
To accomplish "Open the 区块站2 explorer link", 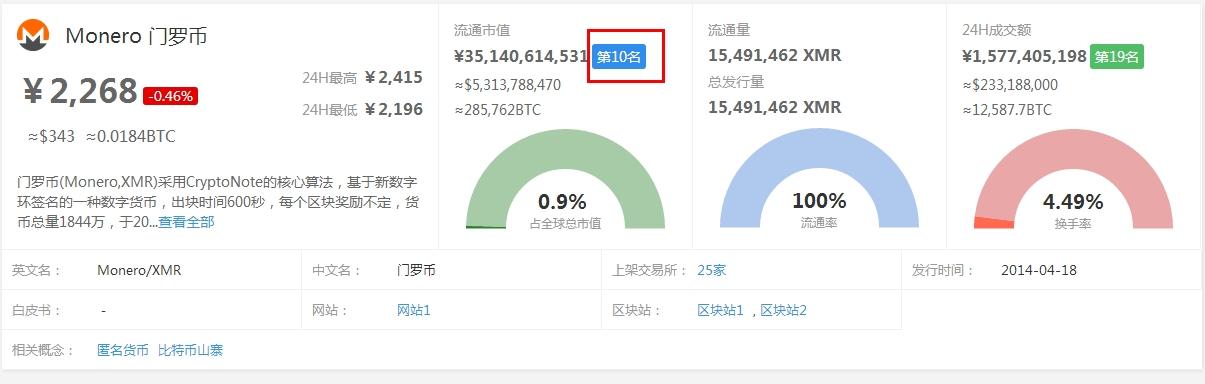I will click(x=783, y=310).
